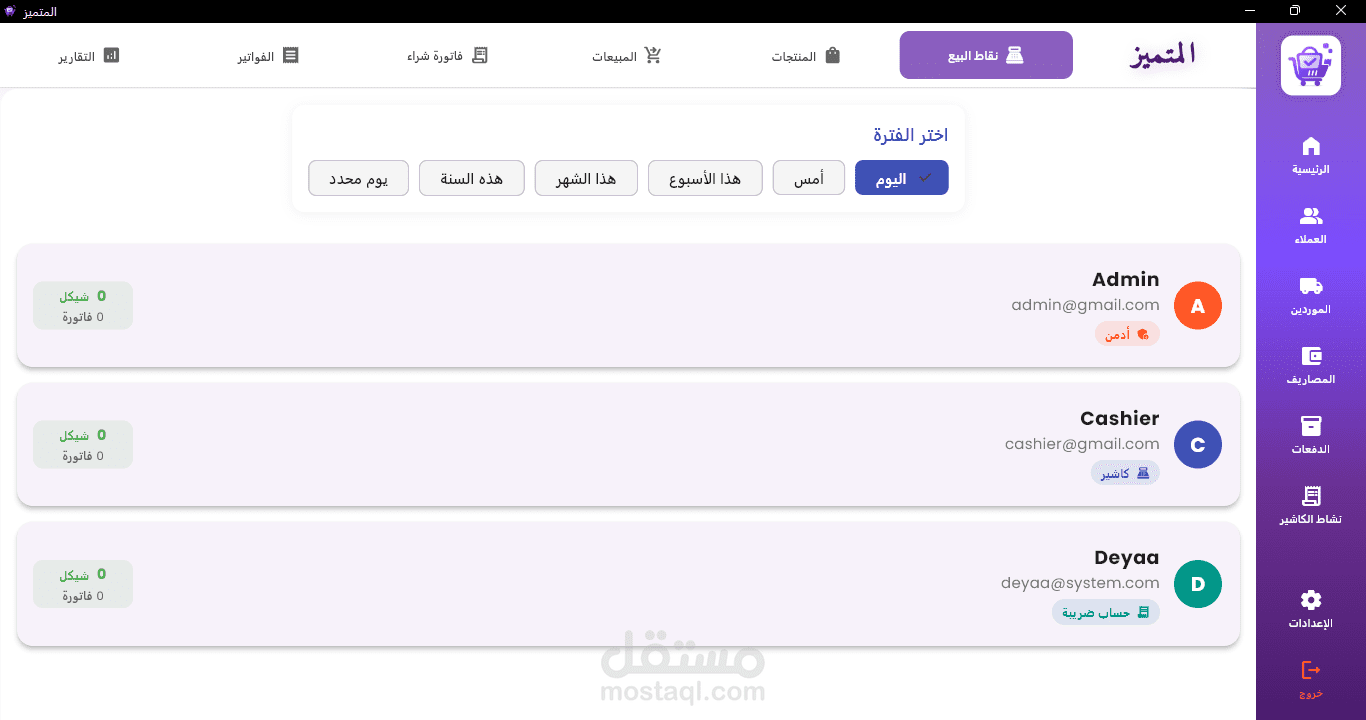Click the Deyaa user name

pos(1127,557)
